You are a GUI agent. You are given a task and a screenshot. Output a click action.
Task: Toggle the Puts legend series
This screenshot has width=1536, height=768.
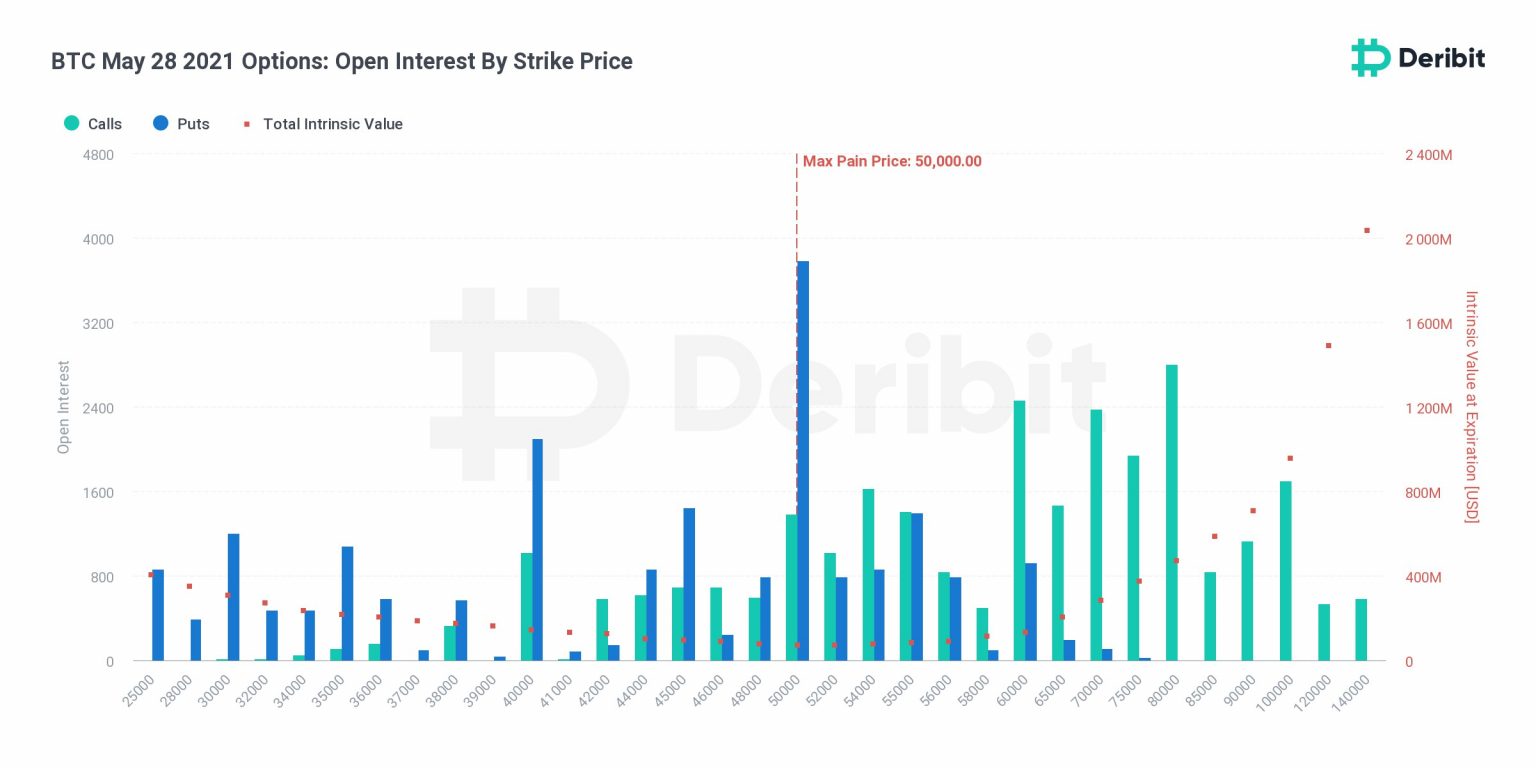click(181, 124)
